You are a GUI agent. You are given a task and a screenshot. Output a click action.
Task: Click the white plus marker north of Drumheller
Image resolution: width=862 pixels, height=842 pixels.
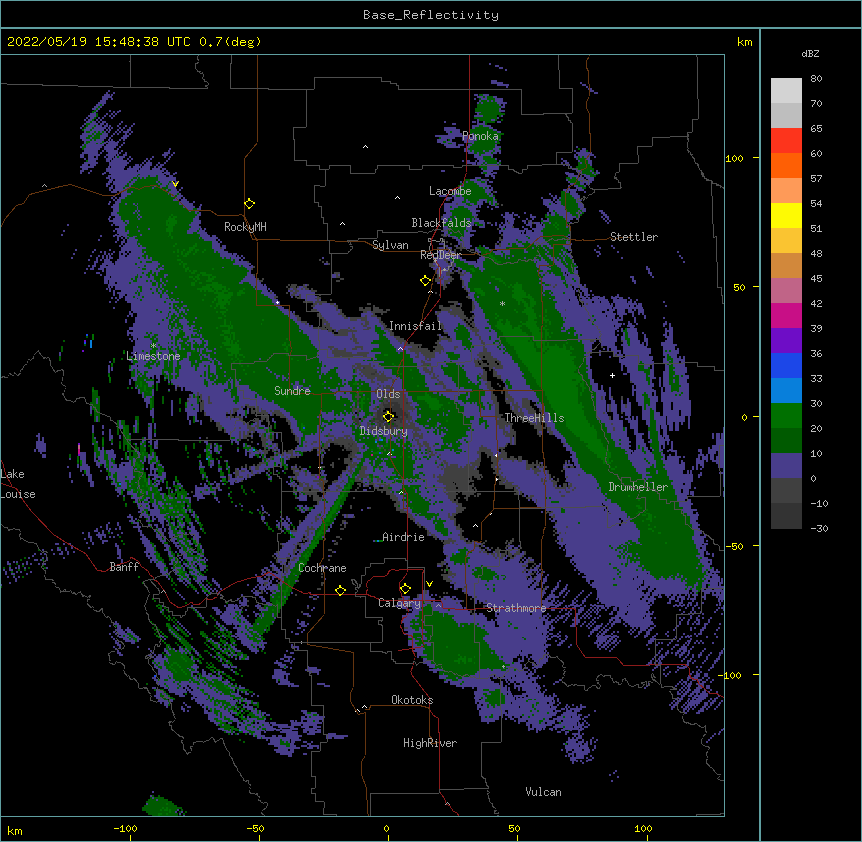pos(612,375)
